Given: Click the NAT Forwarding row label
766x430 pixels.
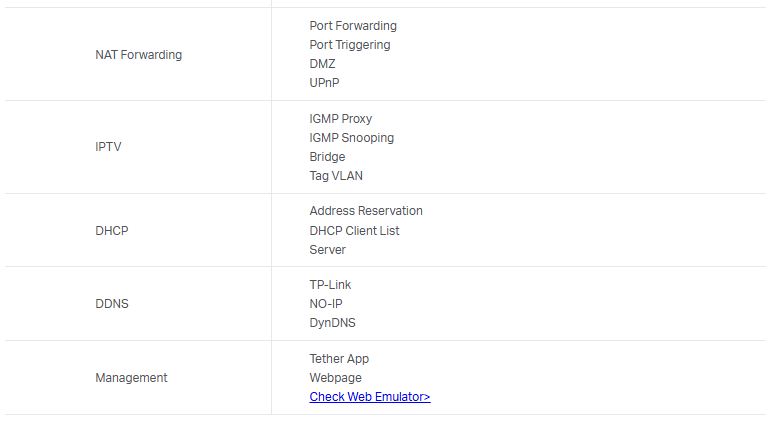Looking at the screenshot, I should [x=138, y=55].
